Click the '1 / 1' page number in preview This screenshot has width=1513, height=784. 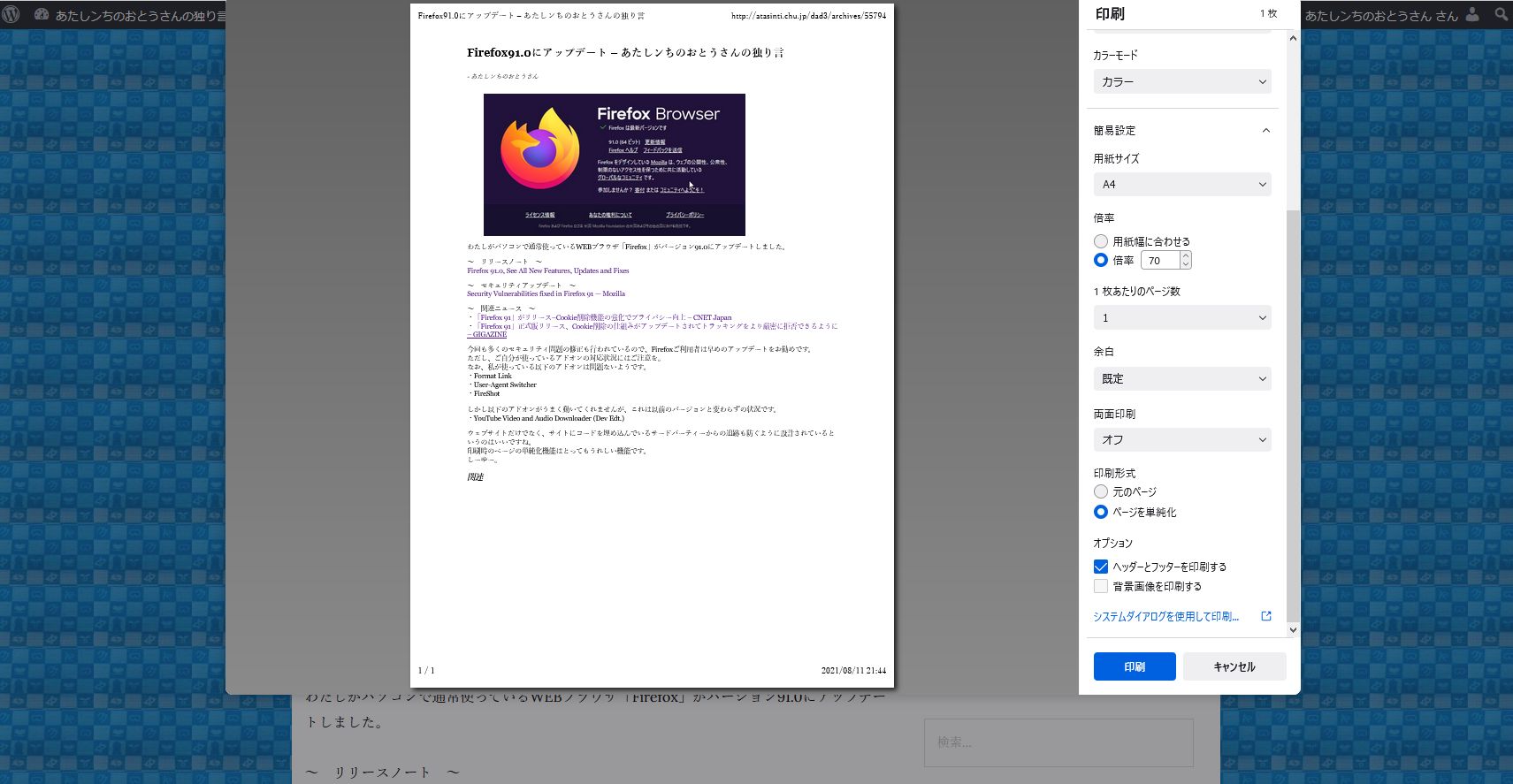(426, 671)
